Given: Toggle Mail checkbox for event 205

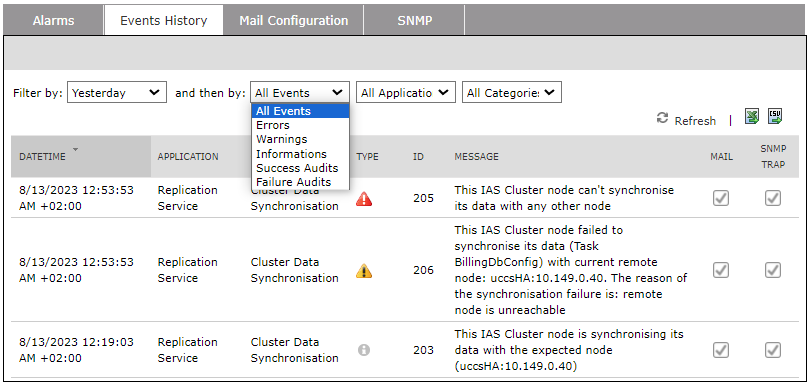Looking at the screenshot, I should pyautogui.click(x=721, y=198).
